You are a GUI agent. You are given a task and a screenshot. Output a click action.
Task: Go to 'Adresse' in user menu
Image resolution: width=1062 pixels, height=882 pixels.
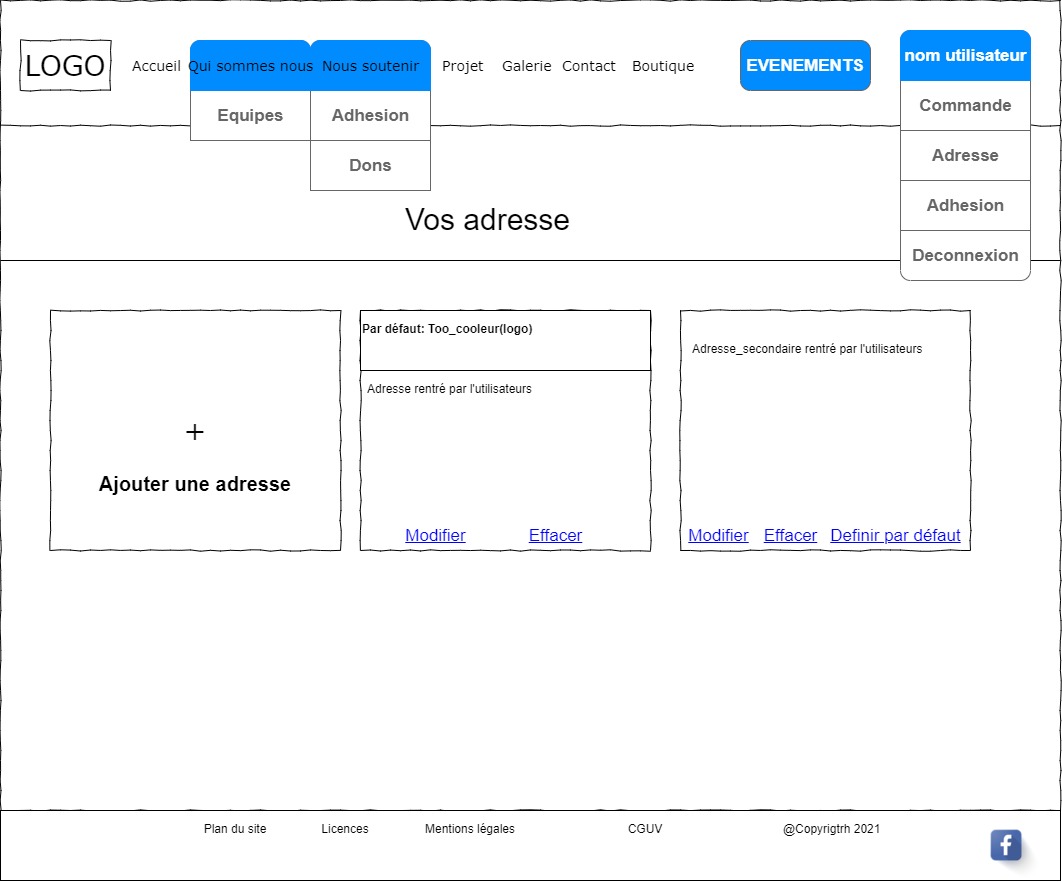coord(965,156)
